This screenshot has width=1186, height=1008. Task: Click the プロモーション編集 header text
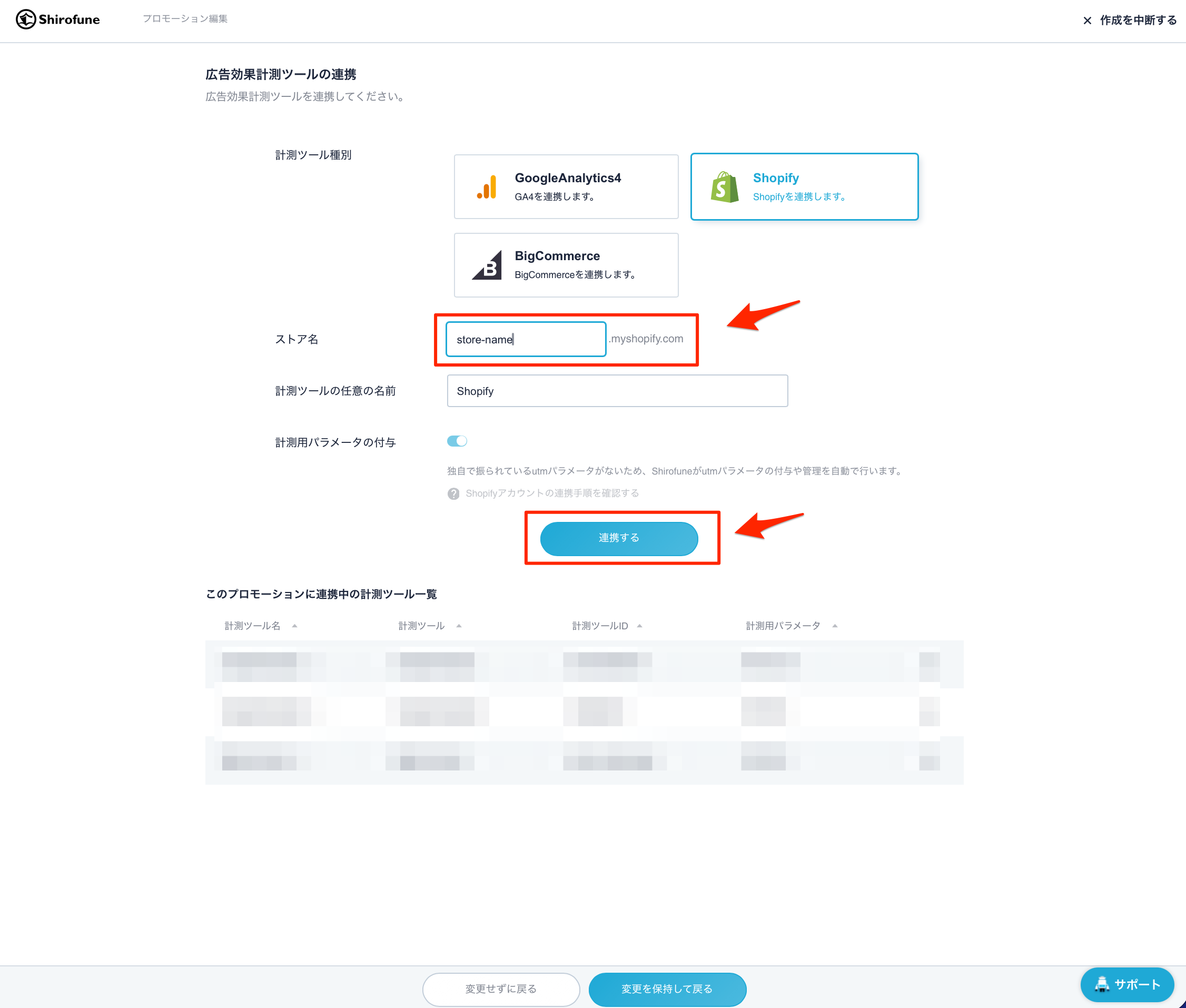click(185, 19)
